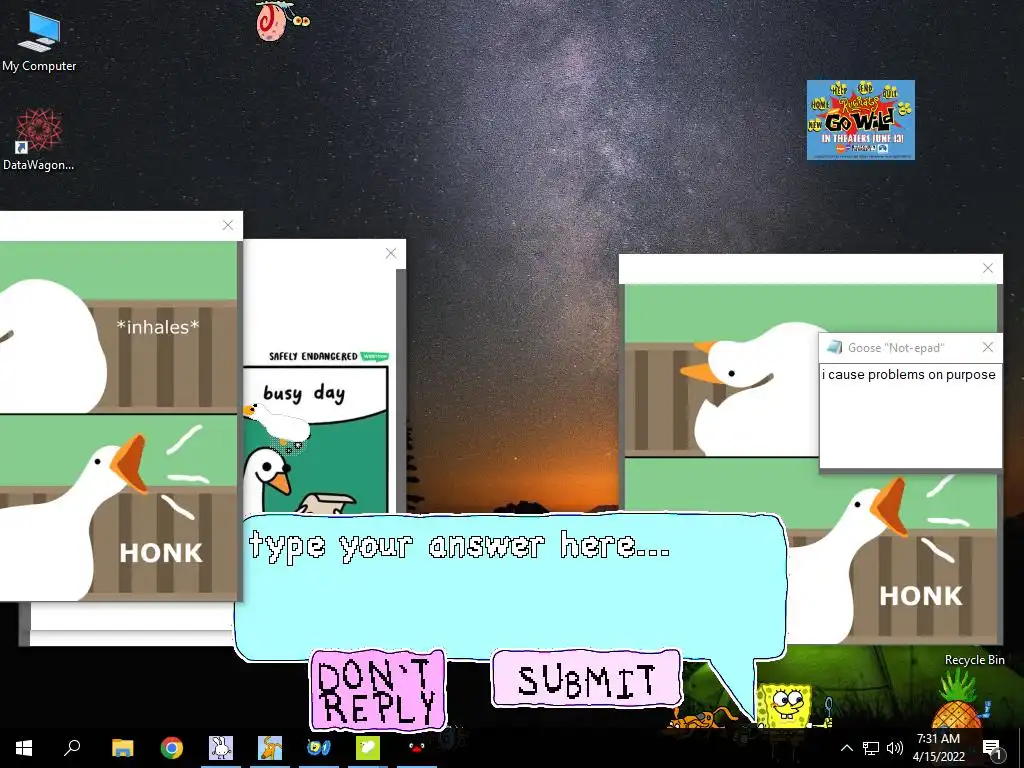Open the My Computer desktop icon
The height and width of the screenshot is (768, 1024).
pos(39,40)
